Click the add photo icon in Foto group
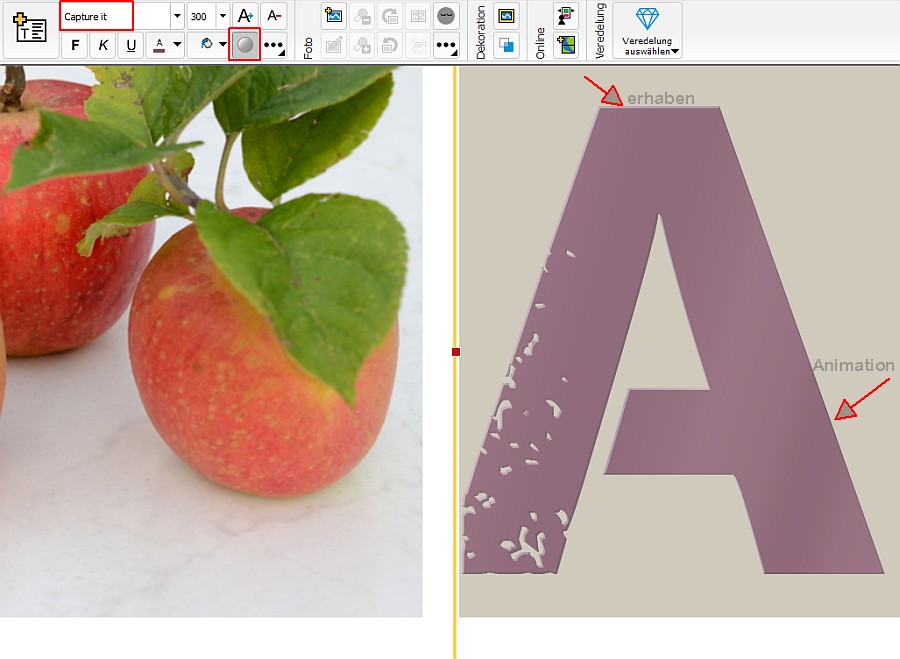Viewport: 900px width, 659px height. click(333, 16)
